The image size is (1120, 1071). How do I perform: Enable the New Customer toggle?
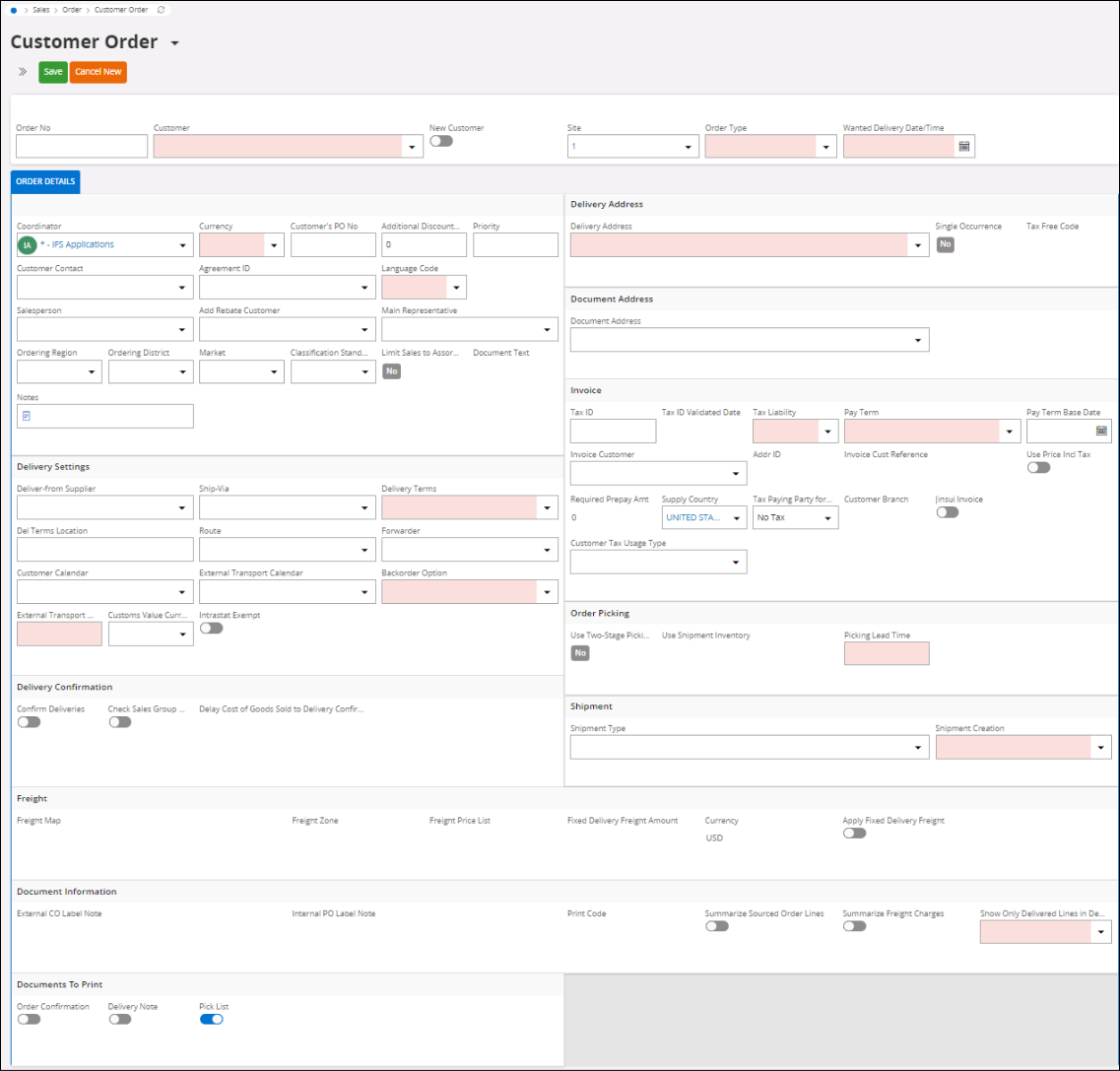pyautogui.click(x=440, y=141)
